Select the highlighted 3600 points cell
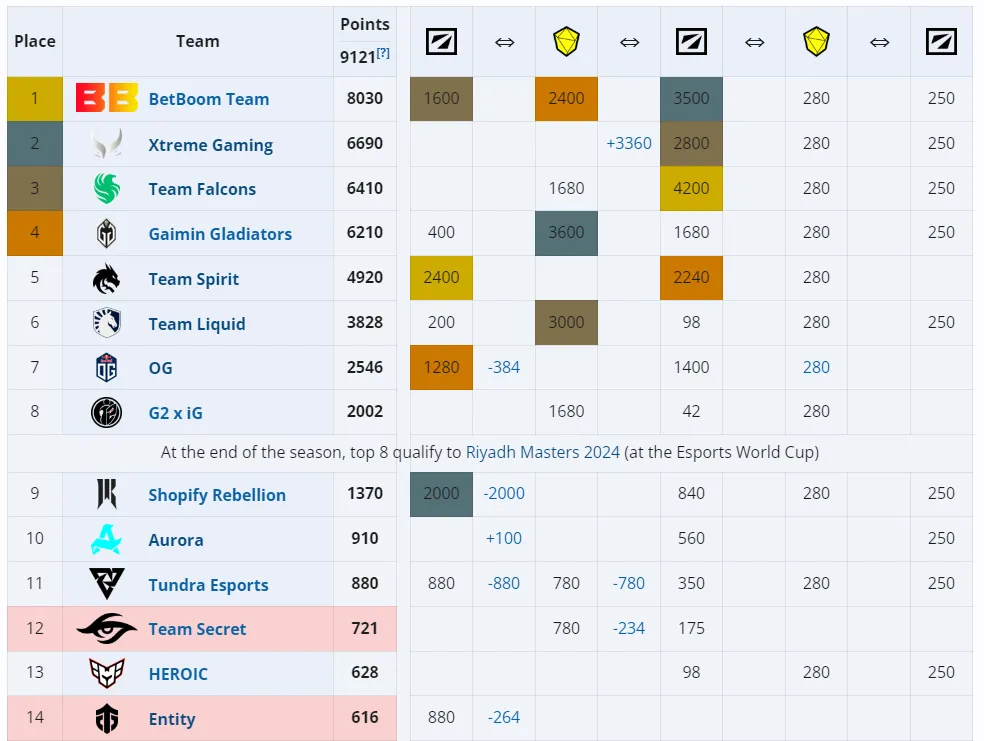Screen dimensions: 984x741 click(x=566, y=233)
